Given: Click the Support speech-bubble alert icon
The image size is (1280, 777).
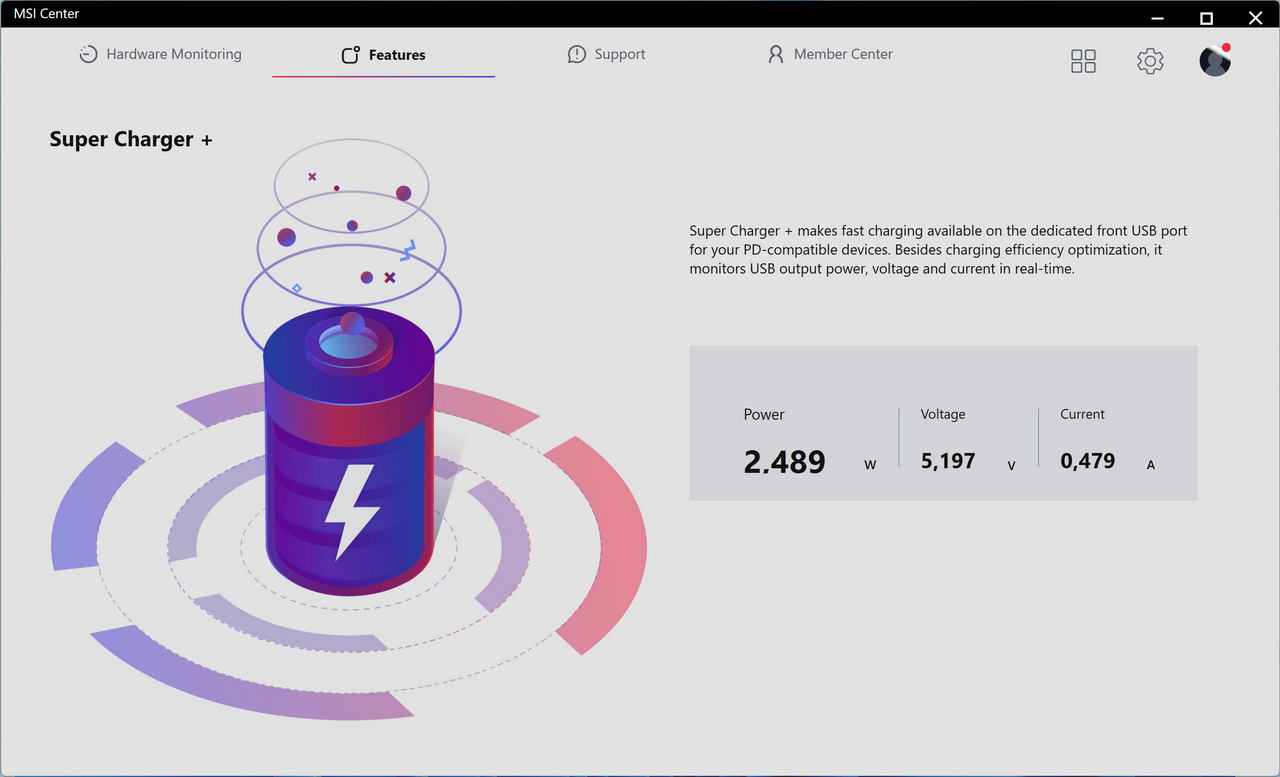Looking at the screenshot, I should (577, 55).
